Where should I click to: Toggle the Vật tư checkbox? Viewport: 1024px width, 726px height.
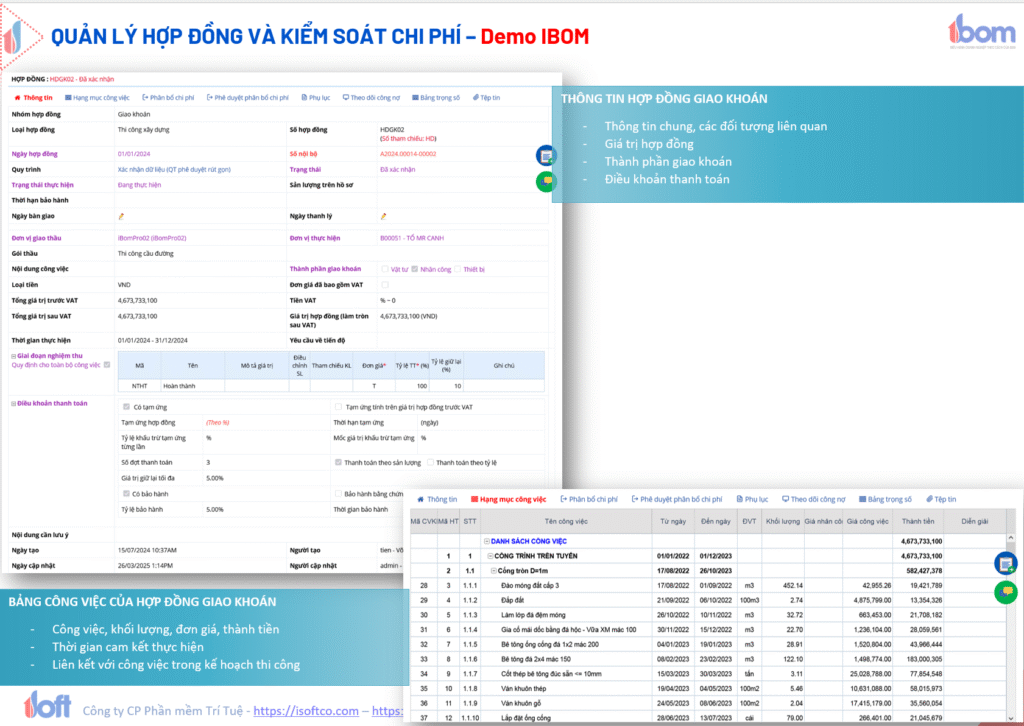click(384, 269)
